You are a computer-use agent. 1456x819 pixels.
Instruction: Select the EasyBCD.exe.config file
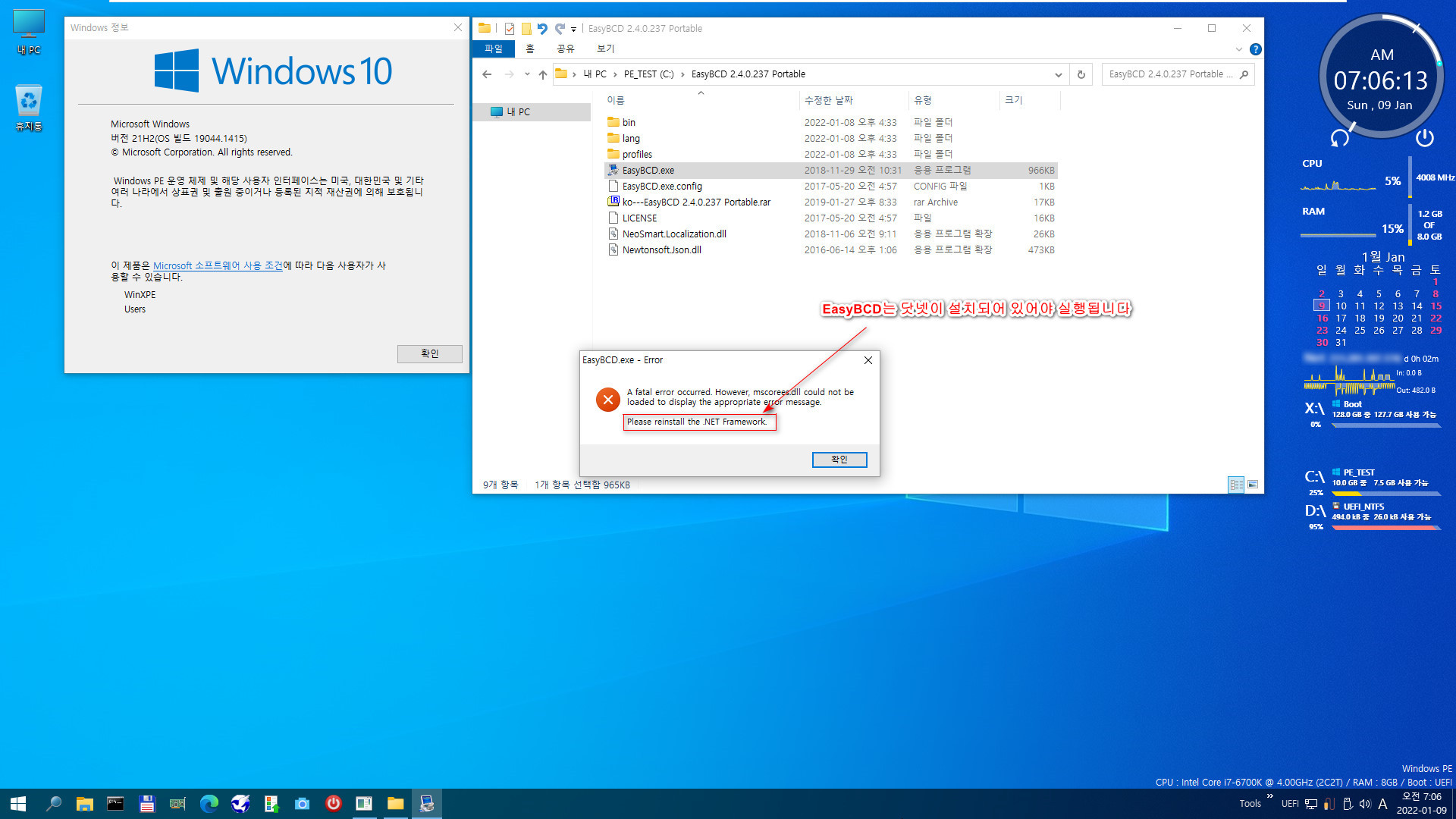(830, 186)
